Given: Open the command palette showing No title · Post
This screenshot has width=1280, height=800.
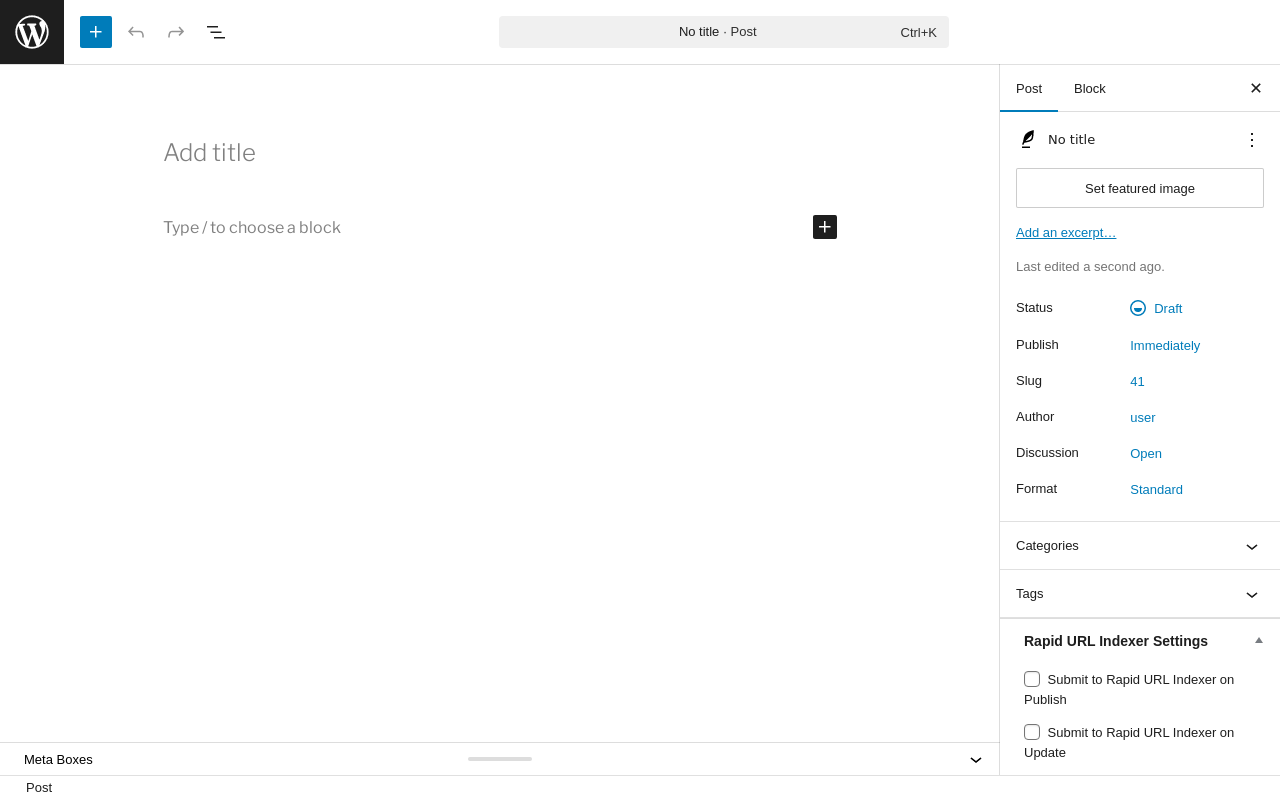Looking at the screenshot, I should click(724, 32).
